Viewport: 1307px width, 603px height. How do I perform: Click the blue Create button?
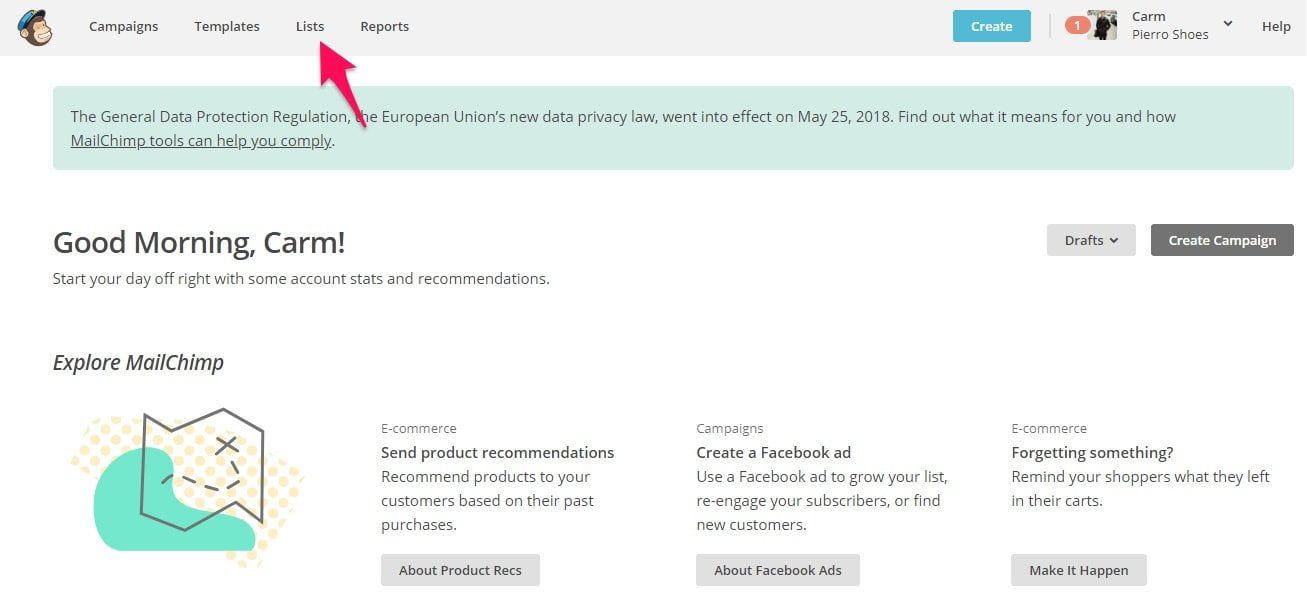point(992,26)
